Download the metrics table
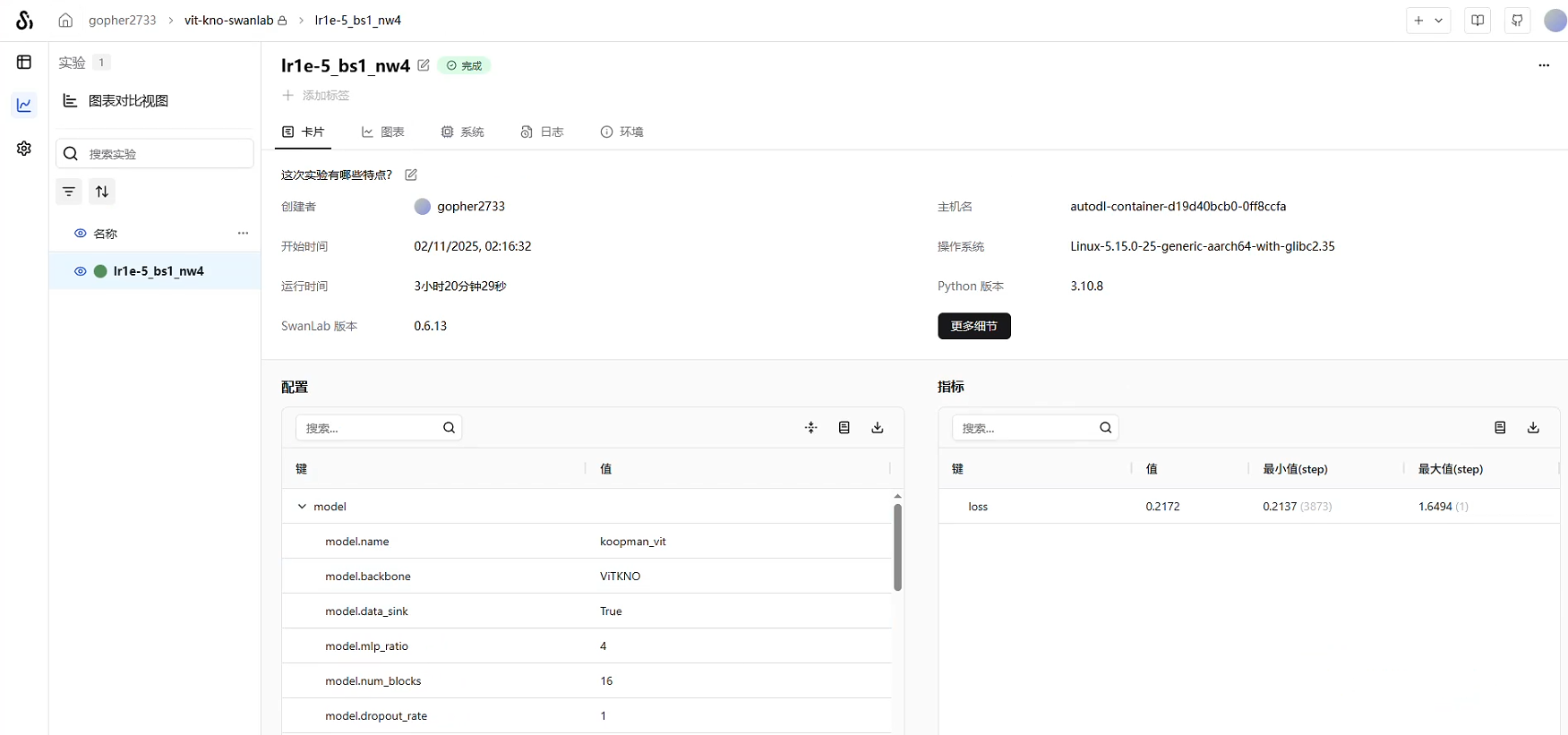 (x=1533, y=428)
